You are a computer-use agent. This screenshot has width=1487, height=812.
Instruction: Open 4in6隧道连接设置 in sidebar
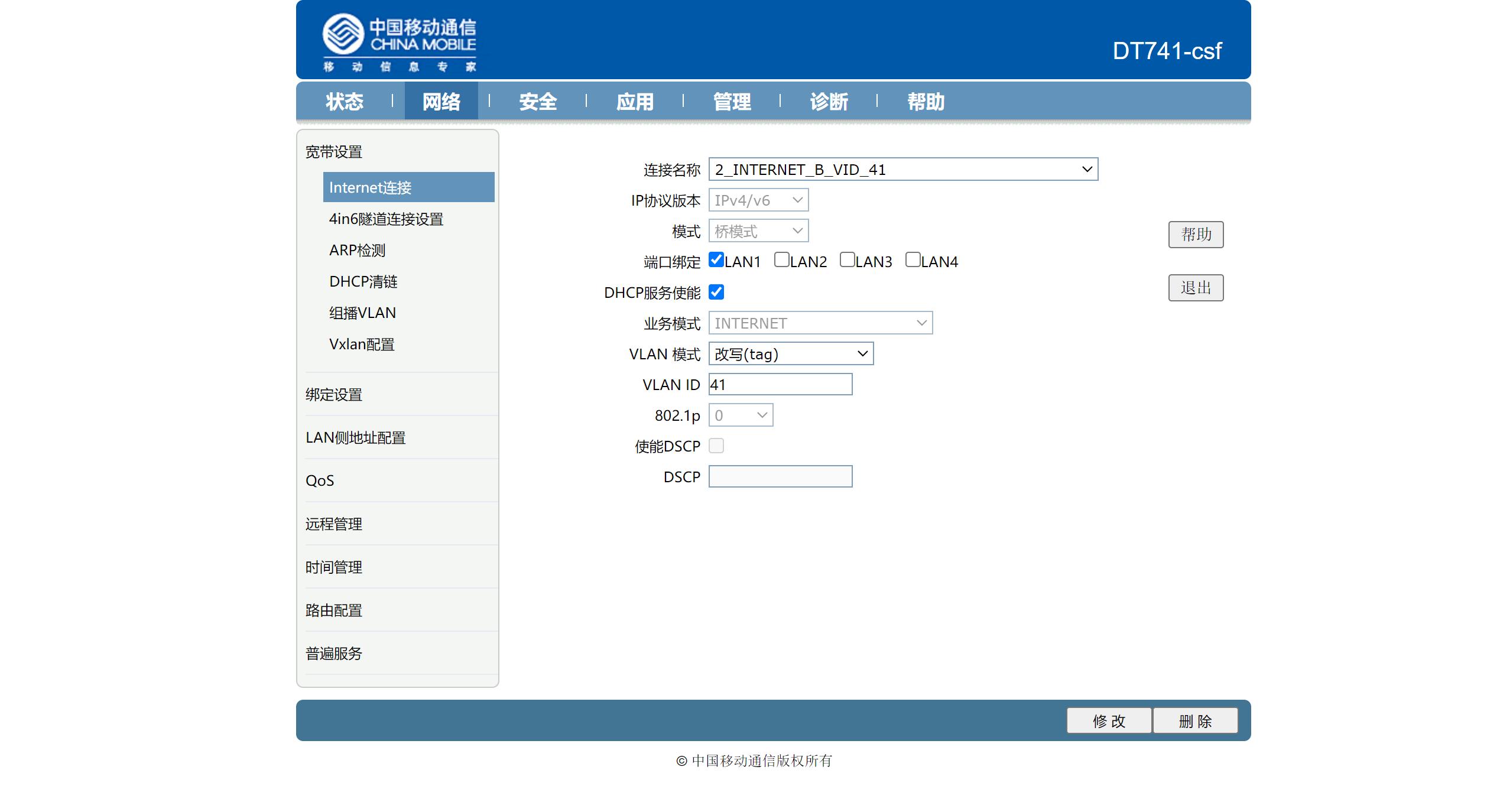pos(386,219)
